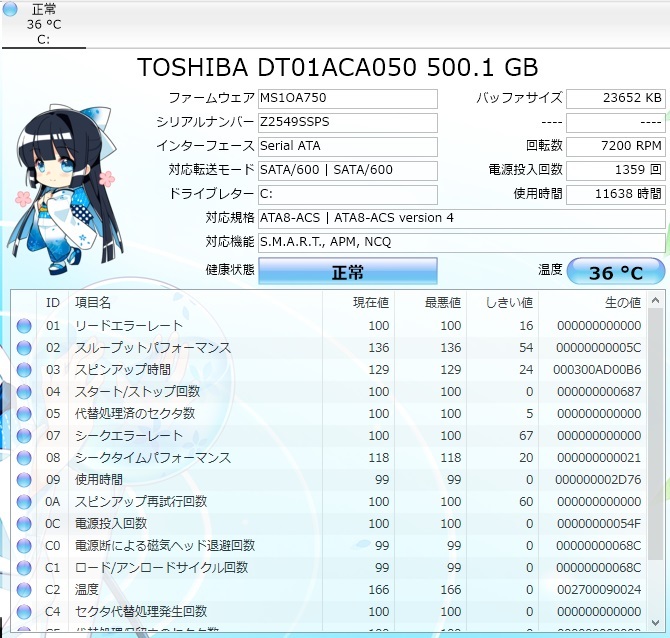The height and width of the screenshot is (638, 670).
Task: Click status orb for attribute 09 使用時間
Action: point(24,480)
